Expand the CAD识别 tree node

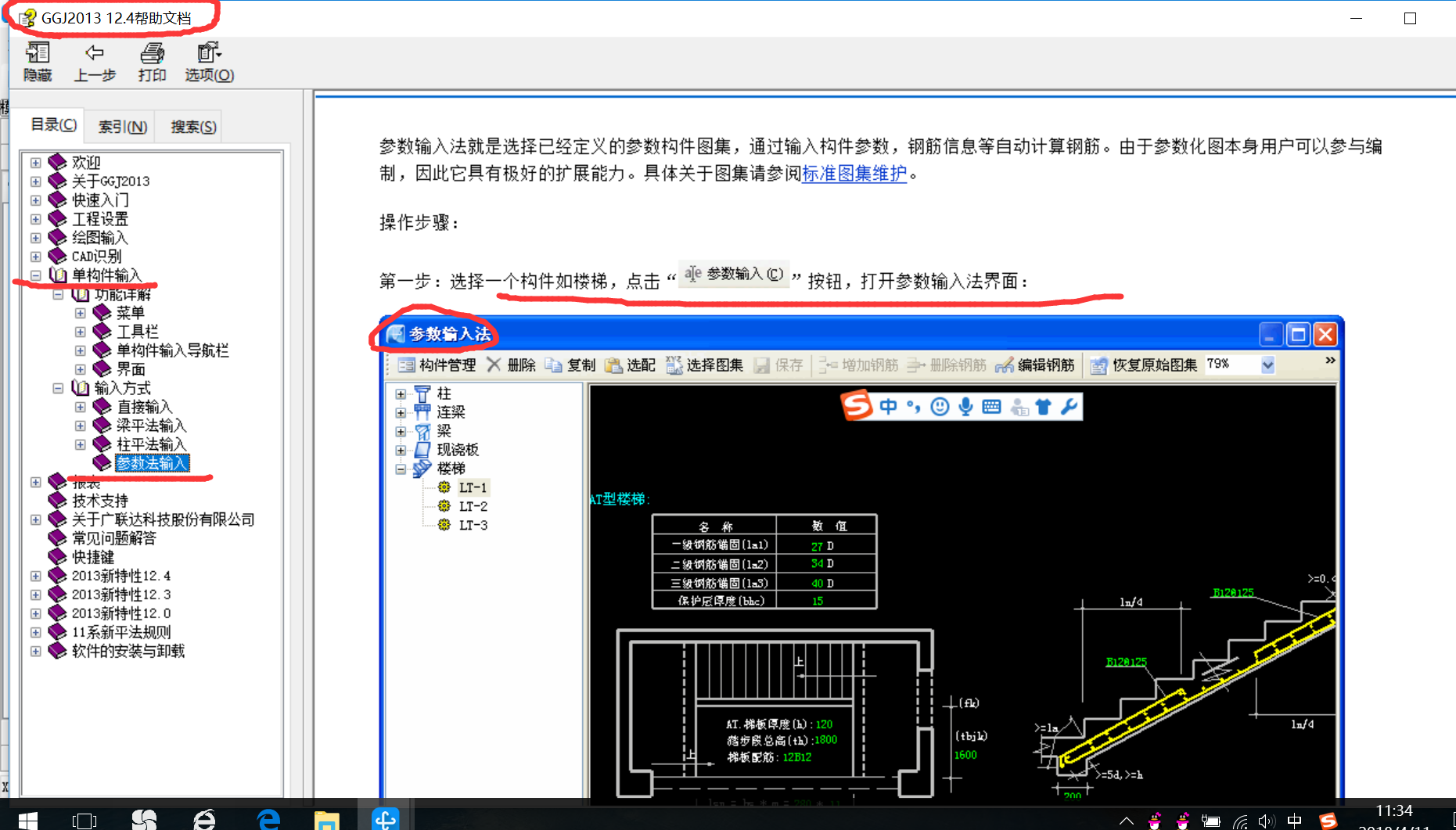[x=36, y=257]
